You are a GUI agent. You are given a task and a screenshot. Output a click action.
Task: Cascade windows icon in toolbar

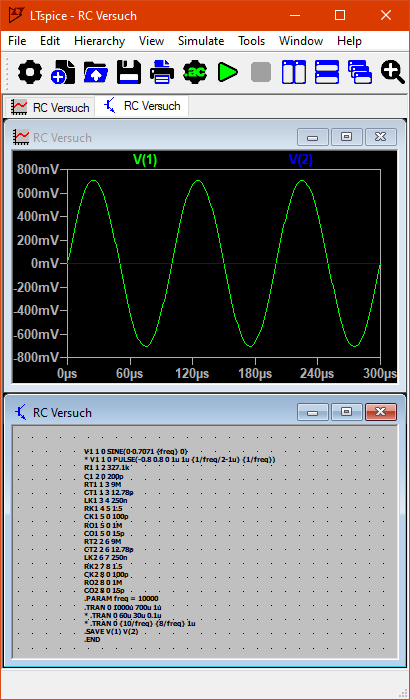(360, 72)
